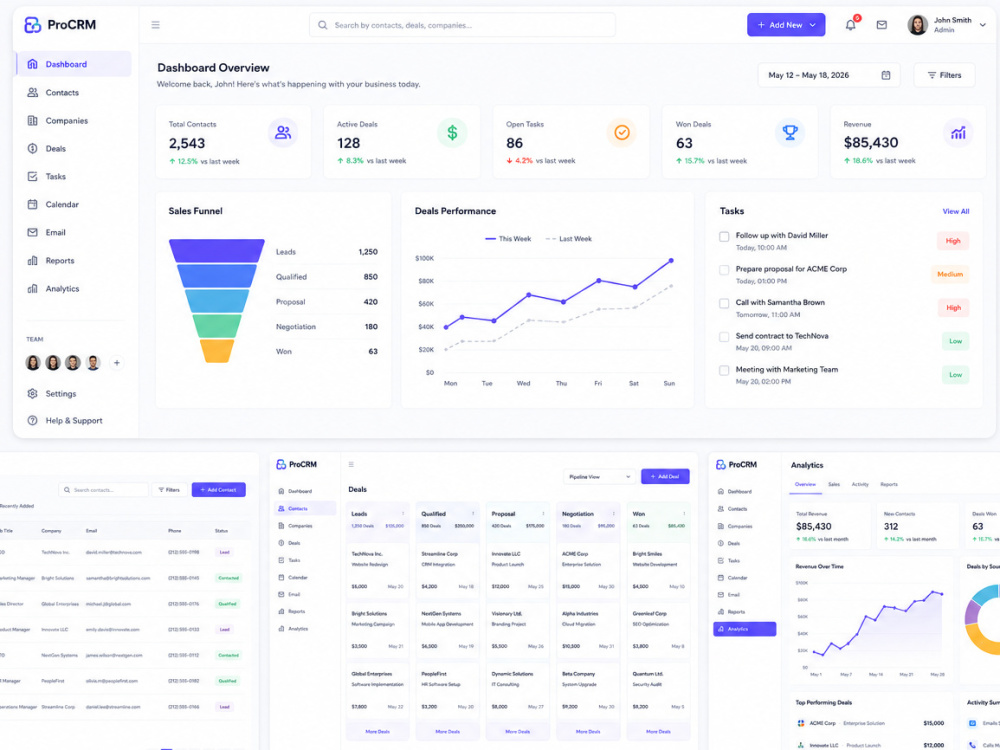
Task: Toggle Last Week series in Deals Performance legend
Action: pos(569,239)
